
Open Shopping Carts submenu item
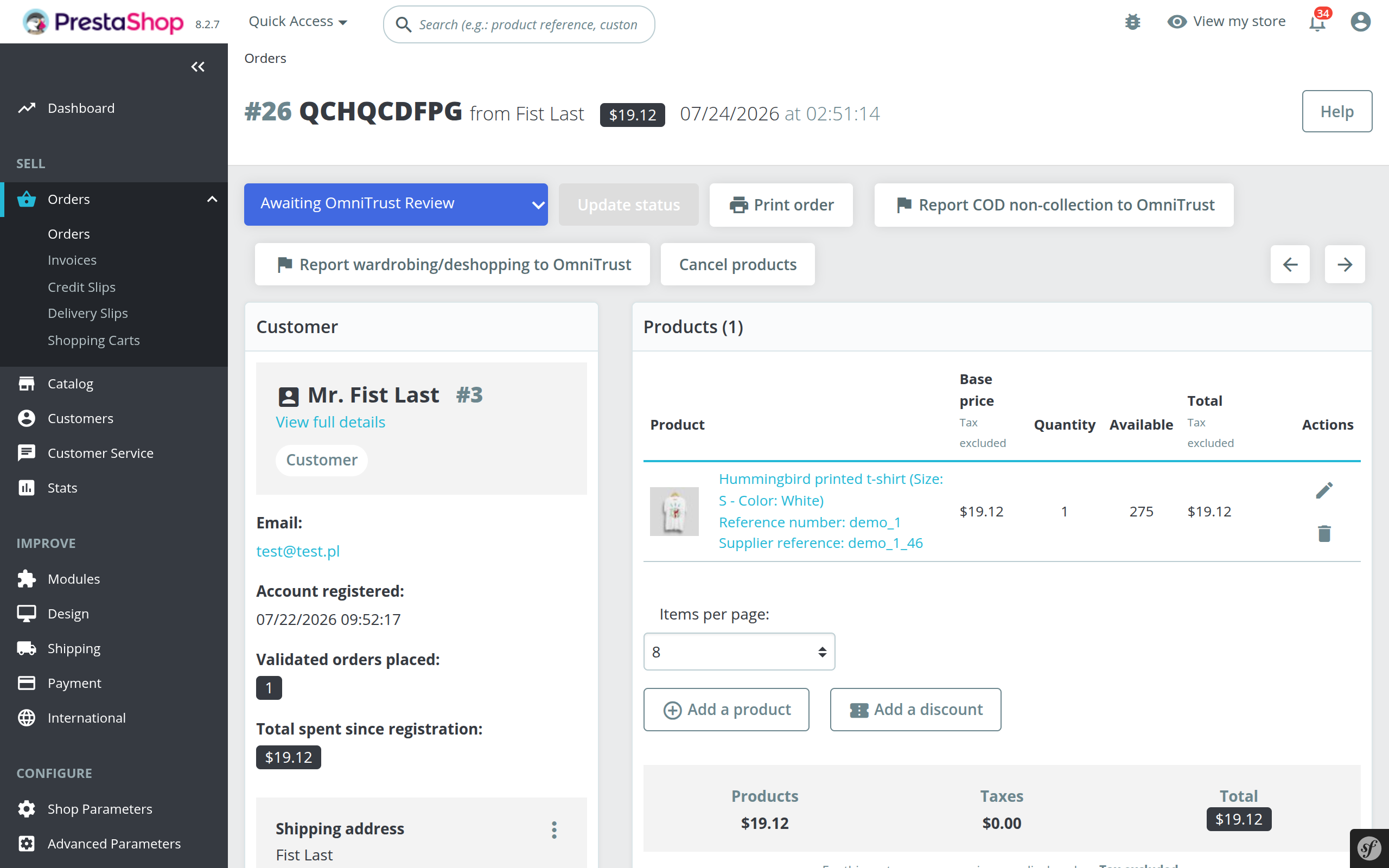[x=93, y=341]
